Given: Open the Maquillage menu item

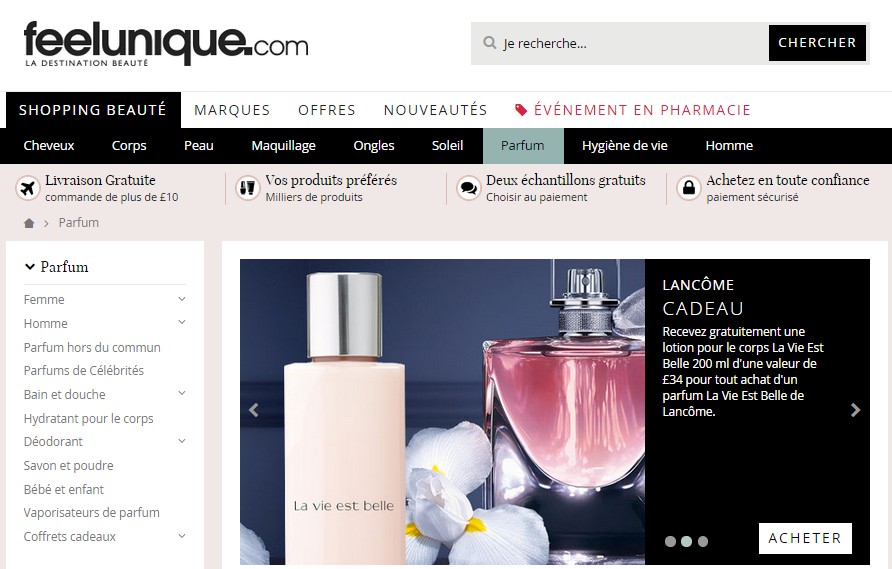Looking at the screenshot, I should tap(283, 146).
